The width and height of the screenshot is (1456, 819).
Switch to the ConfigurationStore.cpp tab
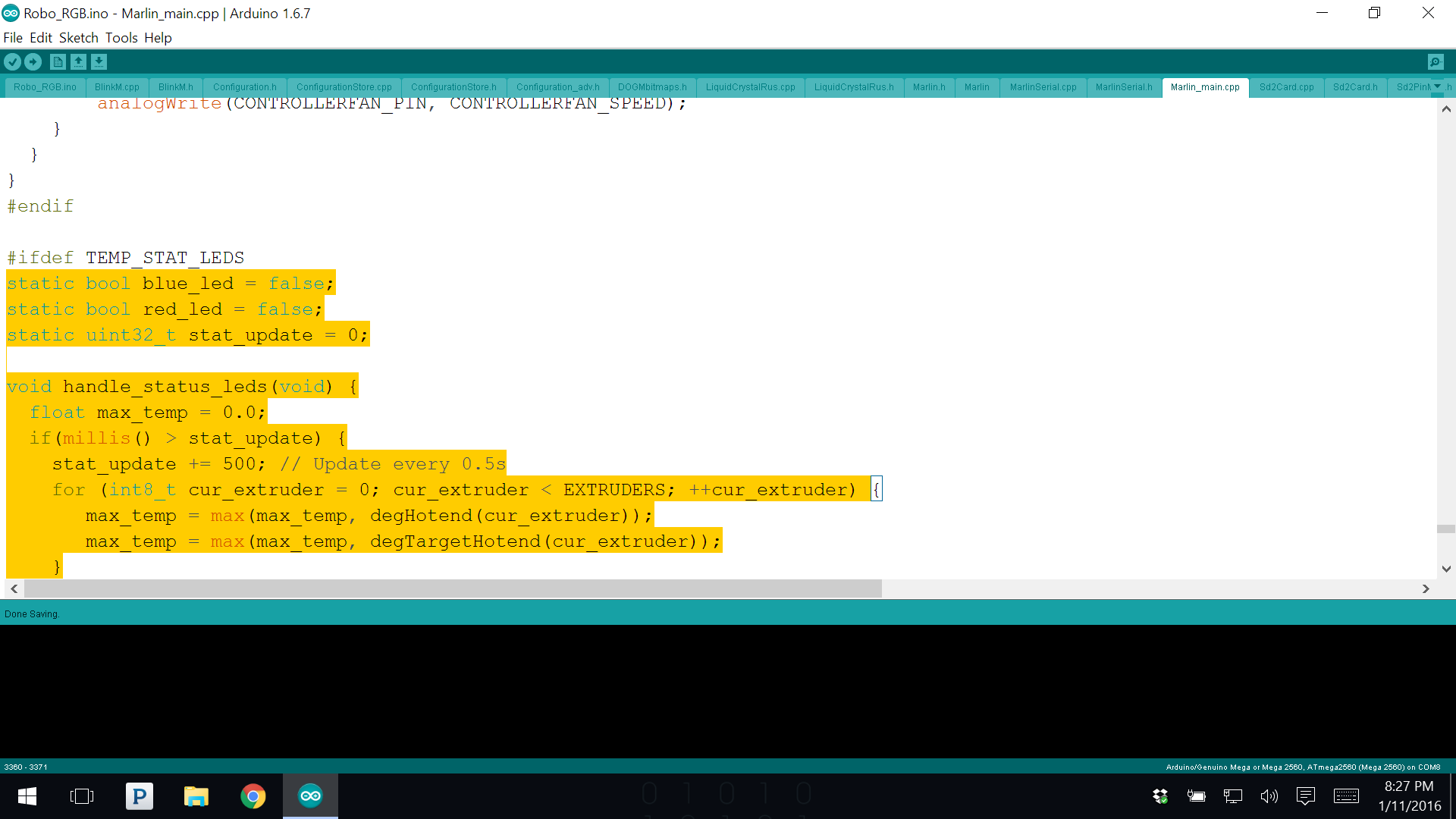click(344, 87)
